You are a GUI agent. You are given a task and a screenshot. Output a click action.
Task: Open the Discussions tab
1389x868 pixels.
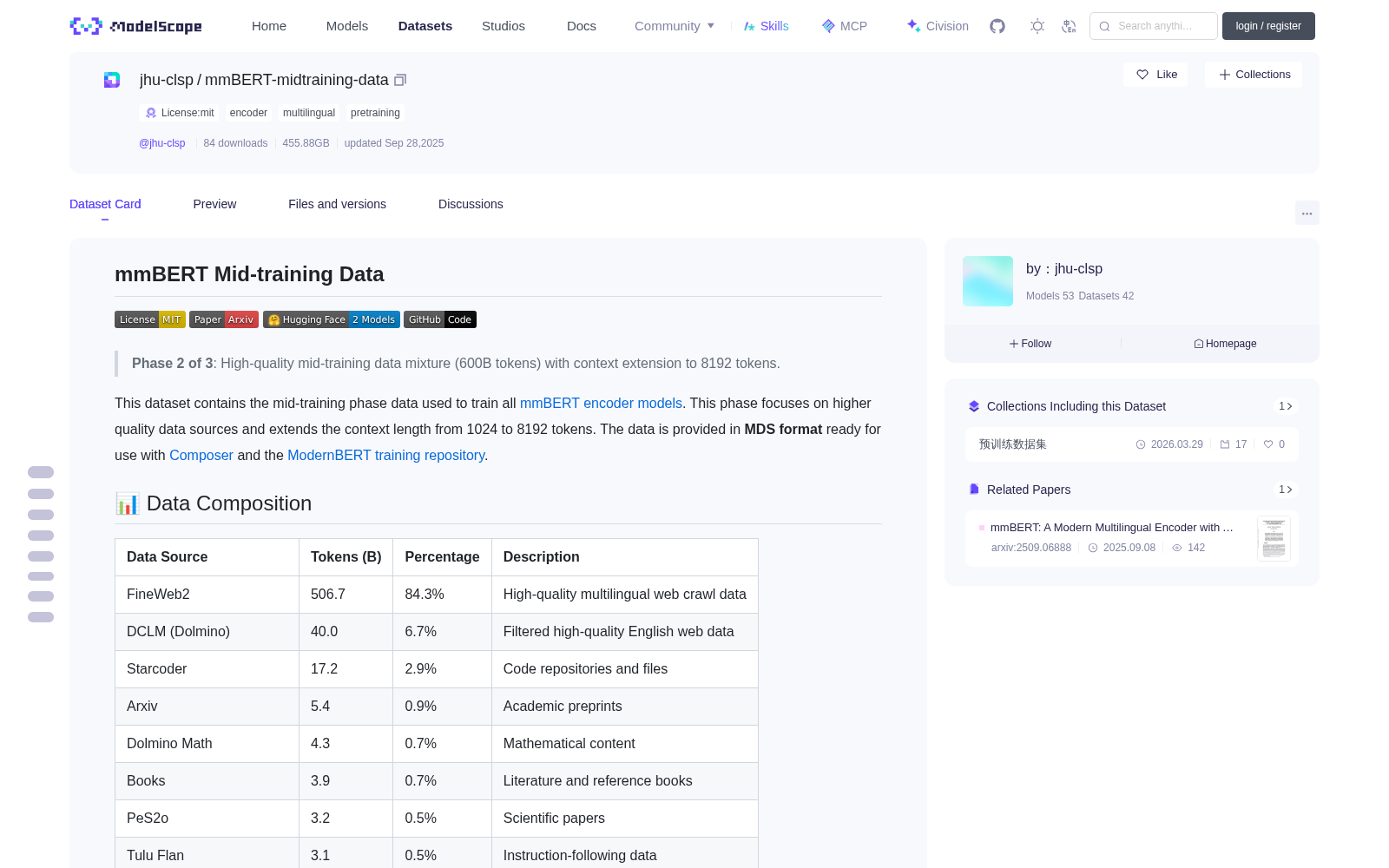click(471, 204)
